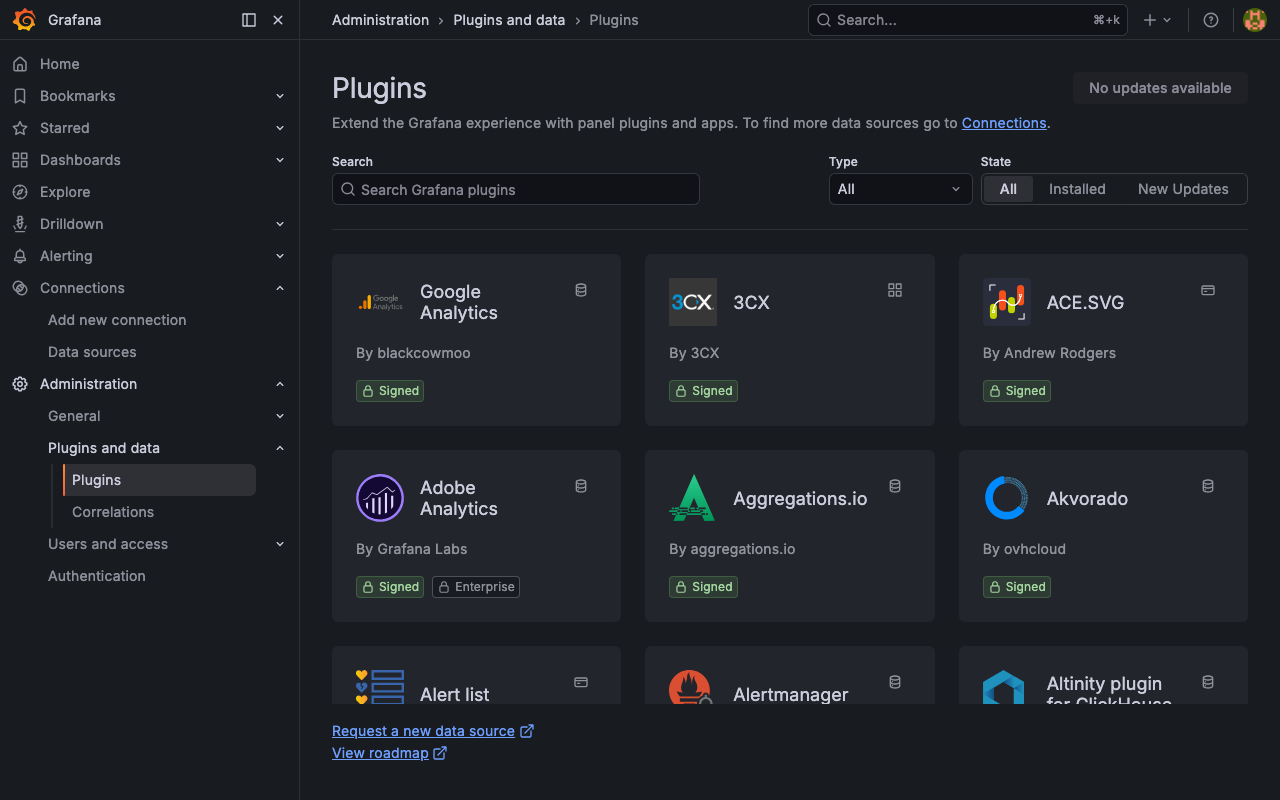Click Administration in breadcrumb

tap(380, 20)
